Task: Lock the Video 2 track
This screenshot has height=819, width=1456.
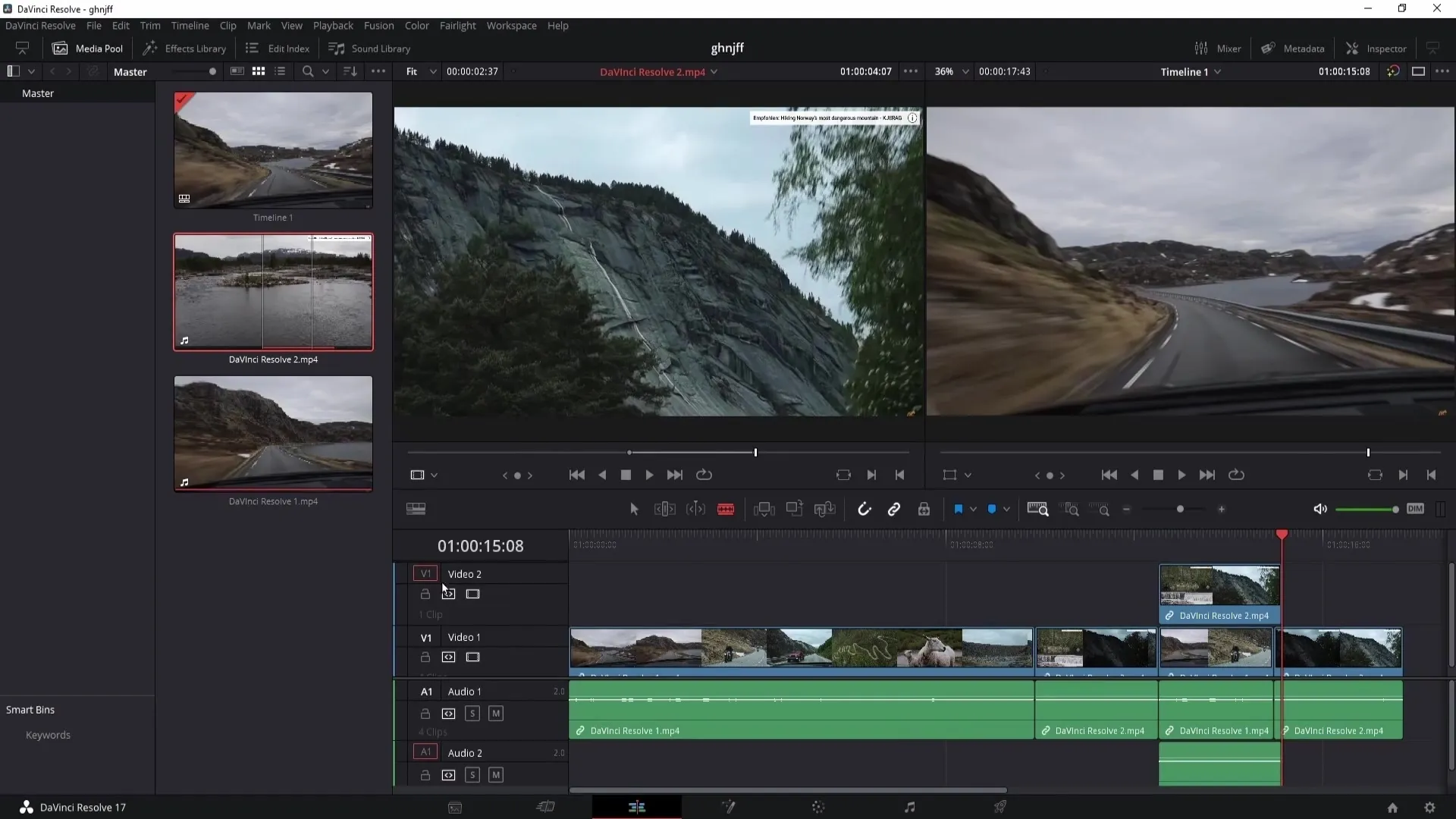Action: pos(425,594)
